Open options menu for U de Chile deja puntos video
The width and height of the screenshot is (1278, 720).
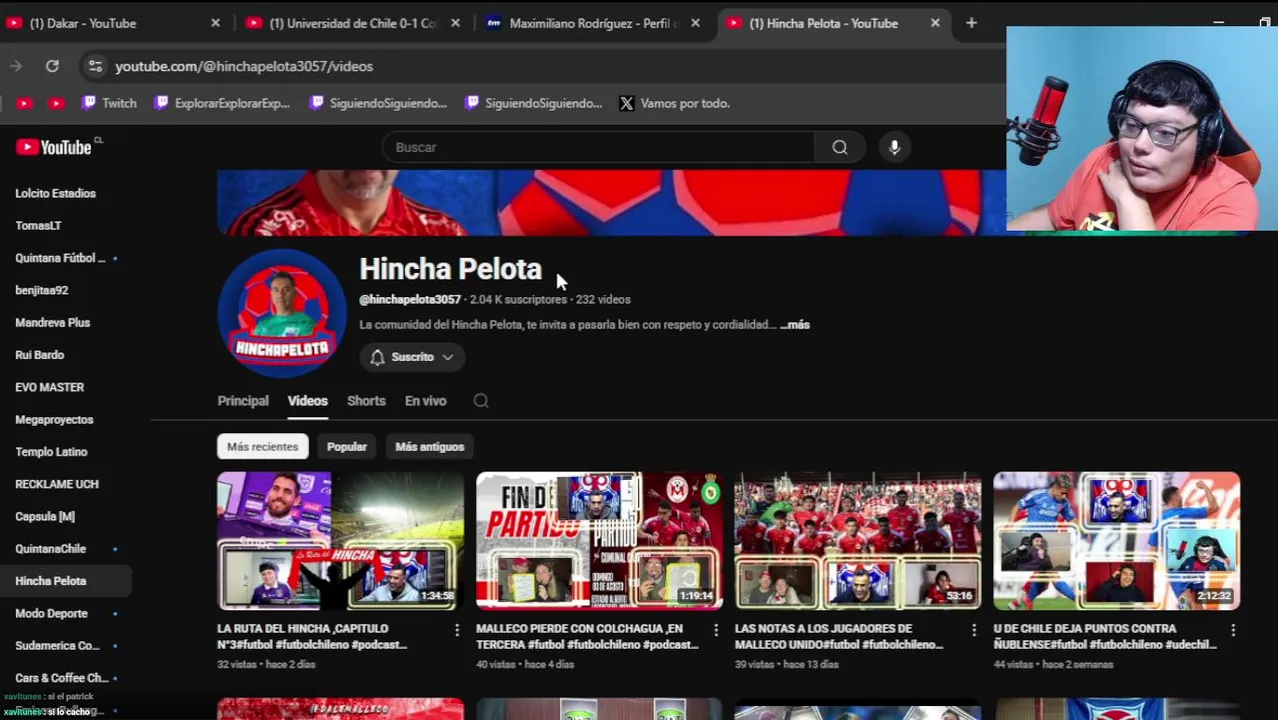[x=1233, y=630]
